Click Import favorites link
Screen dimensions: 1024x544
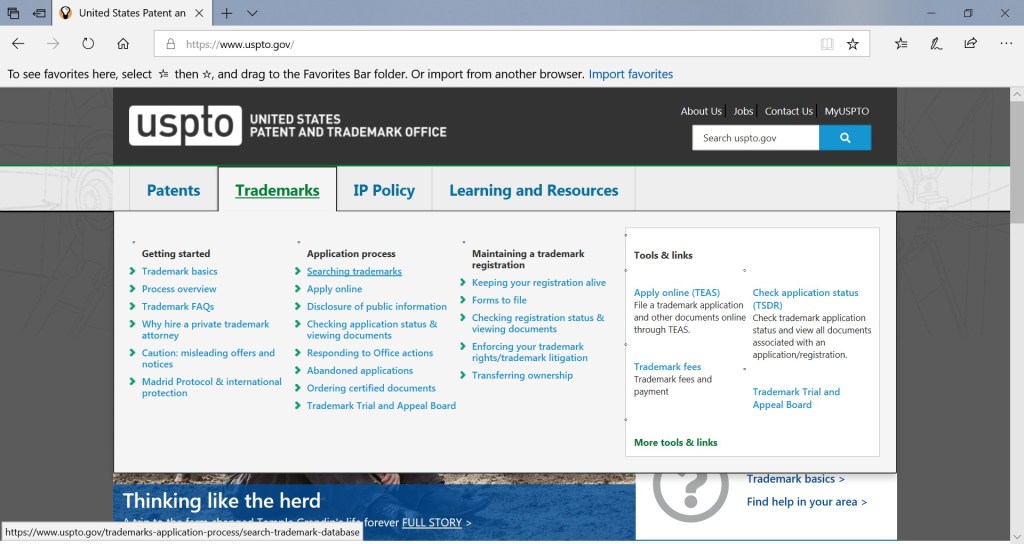pyautogui.click(x=630, y=74)
